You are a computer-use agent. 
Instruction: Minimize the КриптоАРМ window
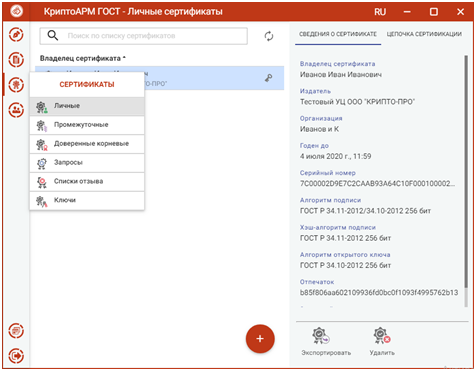pos(407,12)
